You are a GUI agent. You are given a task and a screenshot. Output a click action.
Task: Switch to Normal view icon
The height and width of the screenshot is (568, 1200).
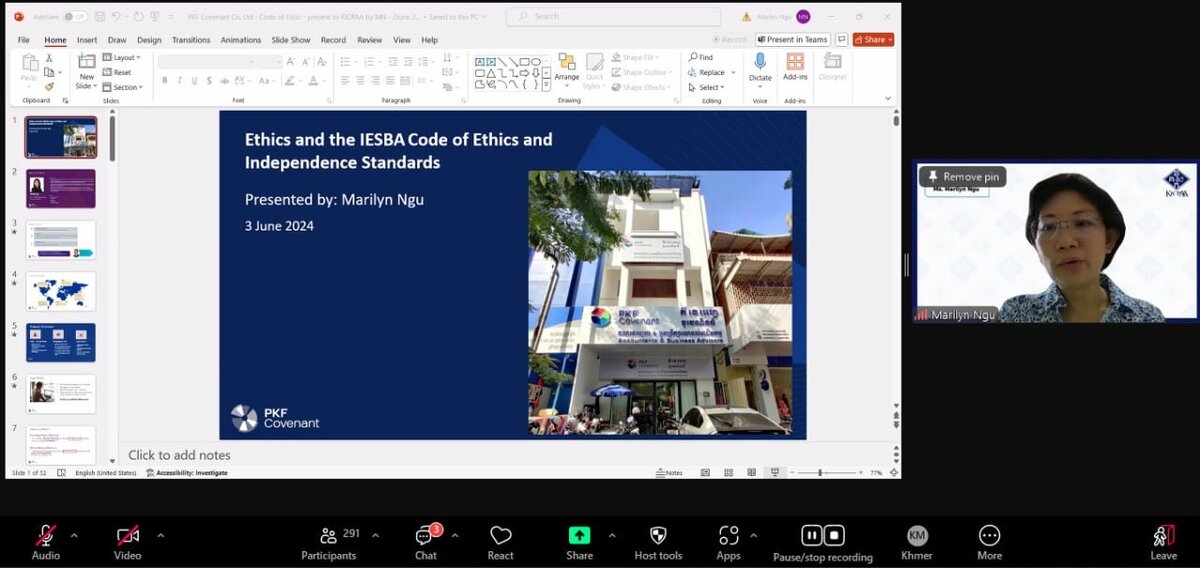(705, 472)
